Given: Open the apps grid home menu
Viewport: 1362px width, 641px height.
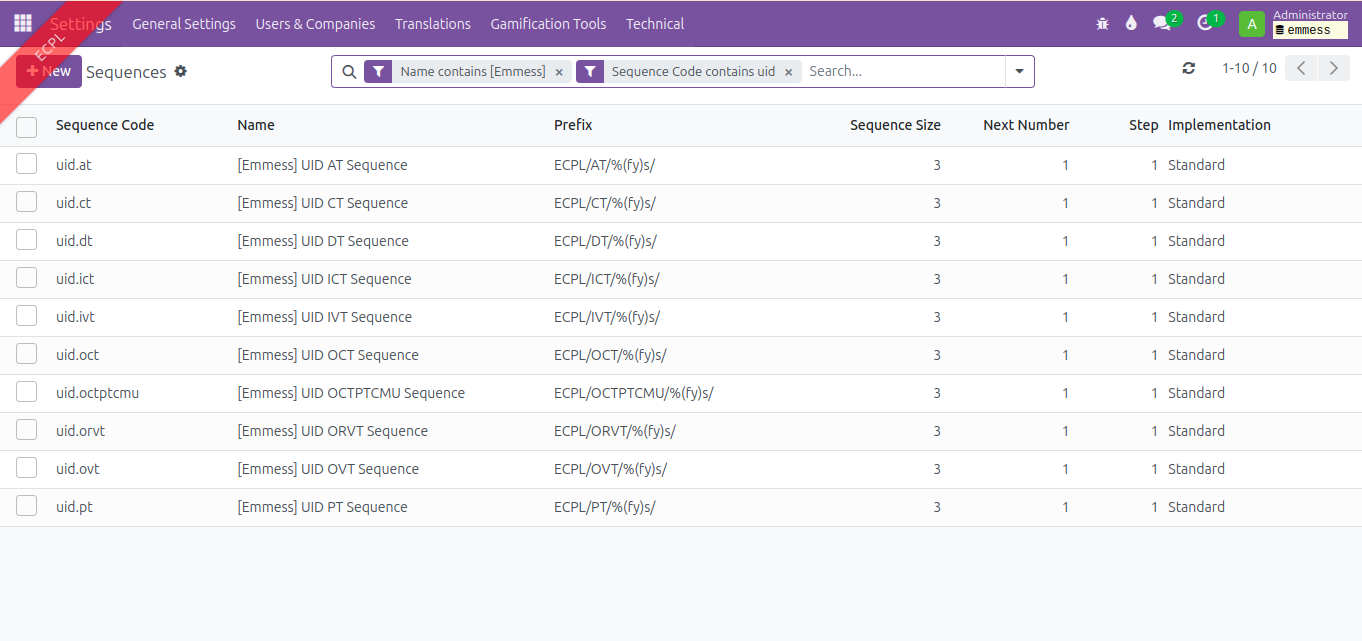Looking at the screenshot, I should (x=22, y=23).
